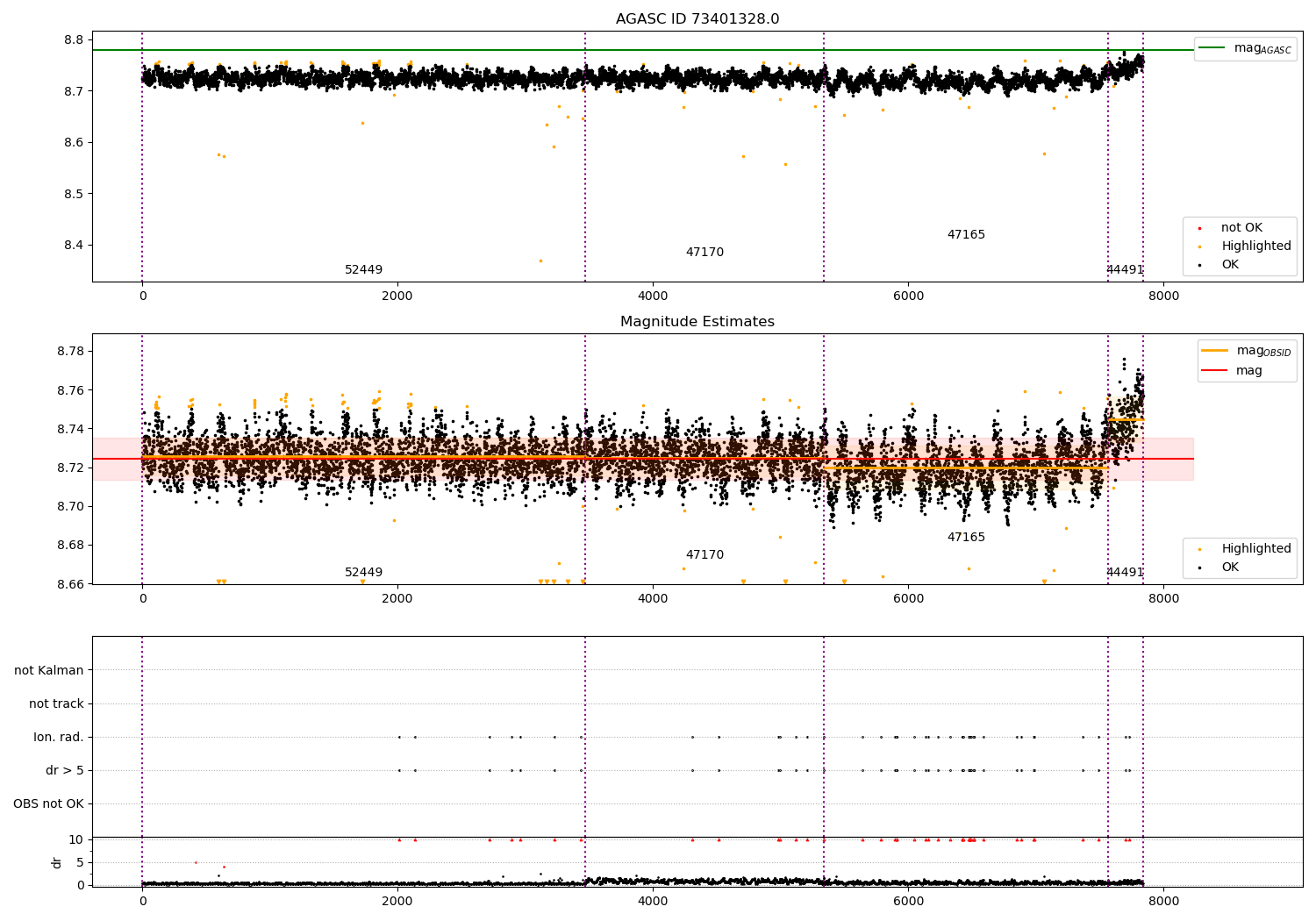Select the red 'mag' legend entry

click(x=1232, y=371)
